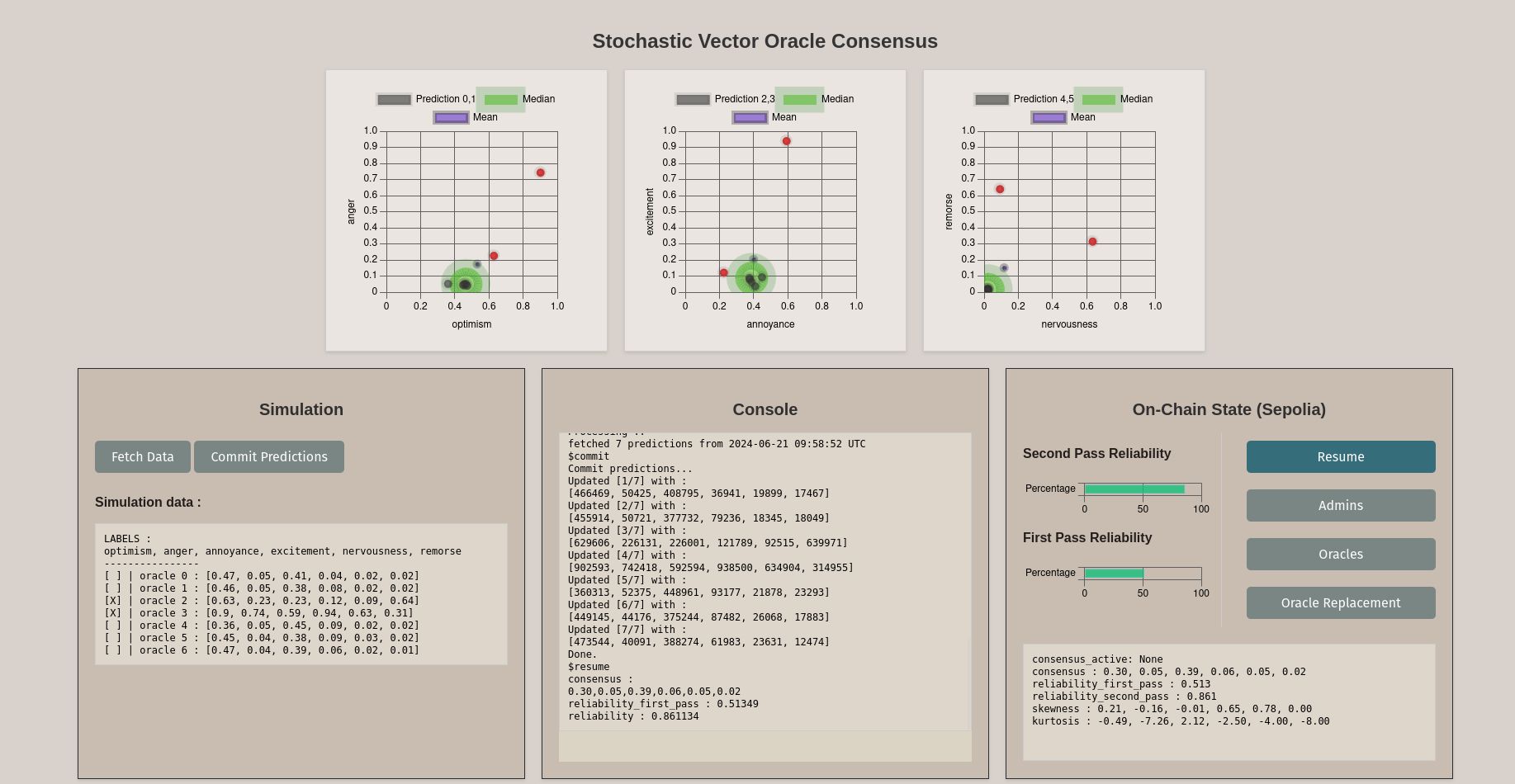Click 'Updated [4/7] with :' console line
Viewport: 1515px width, 784px height.
click(627, 555)
